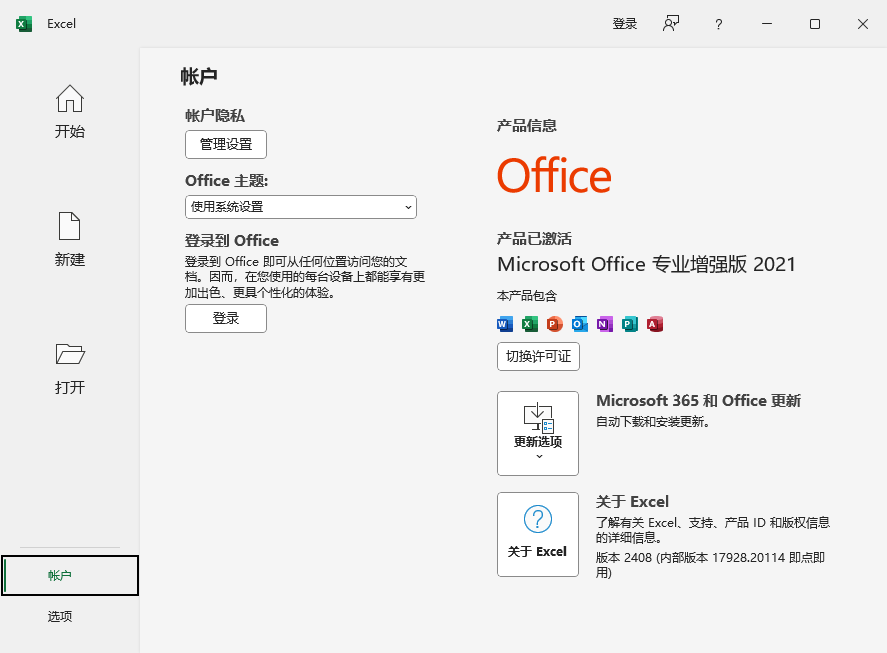Click the Excel icon under 本产品包含

(529, 324)
